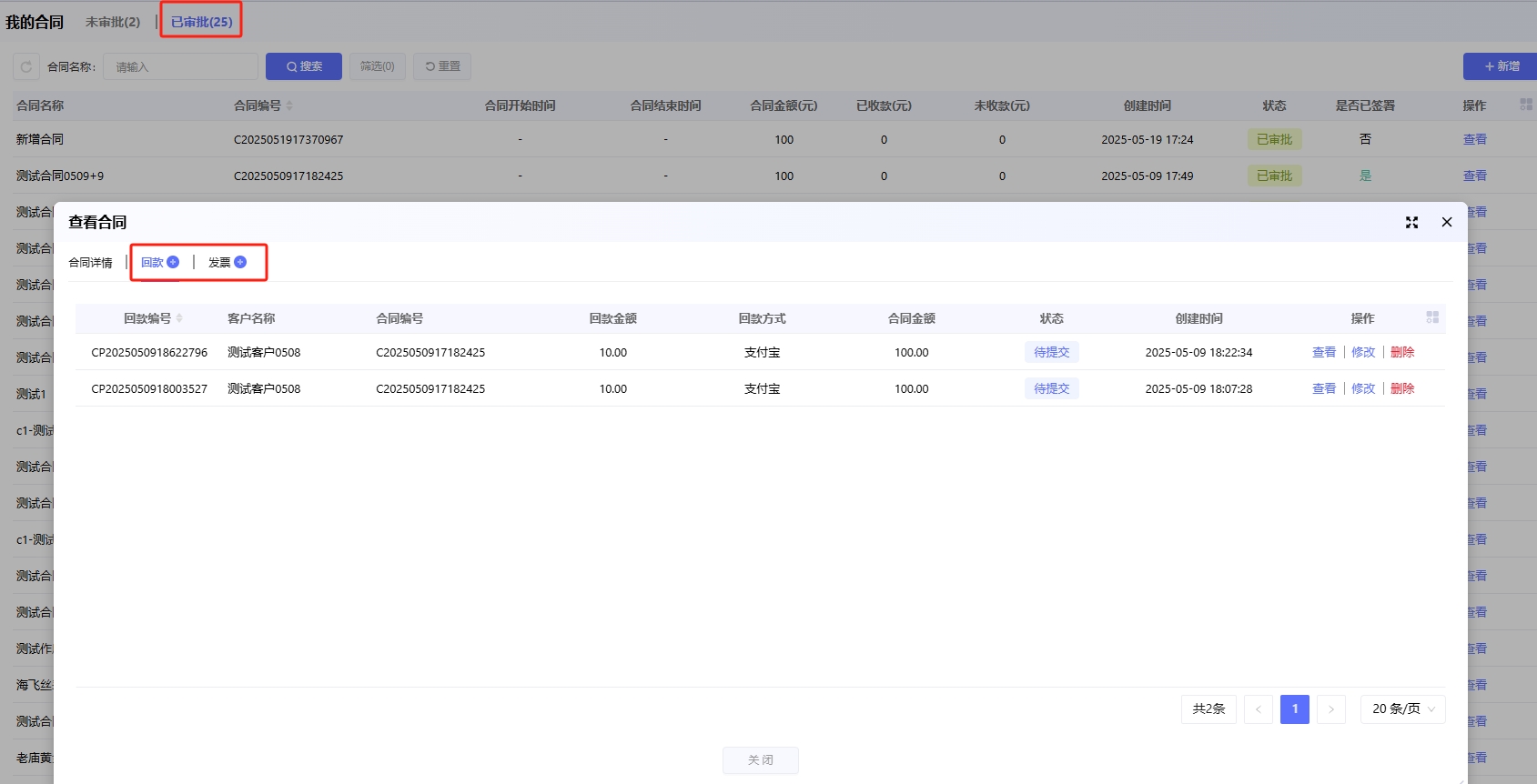Image resolution: width=1537 pixels, height=784 pixels.
Task: Go to previous page arrow in pagination
Action: pyautogui.click(x=1259, y=709)
